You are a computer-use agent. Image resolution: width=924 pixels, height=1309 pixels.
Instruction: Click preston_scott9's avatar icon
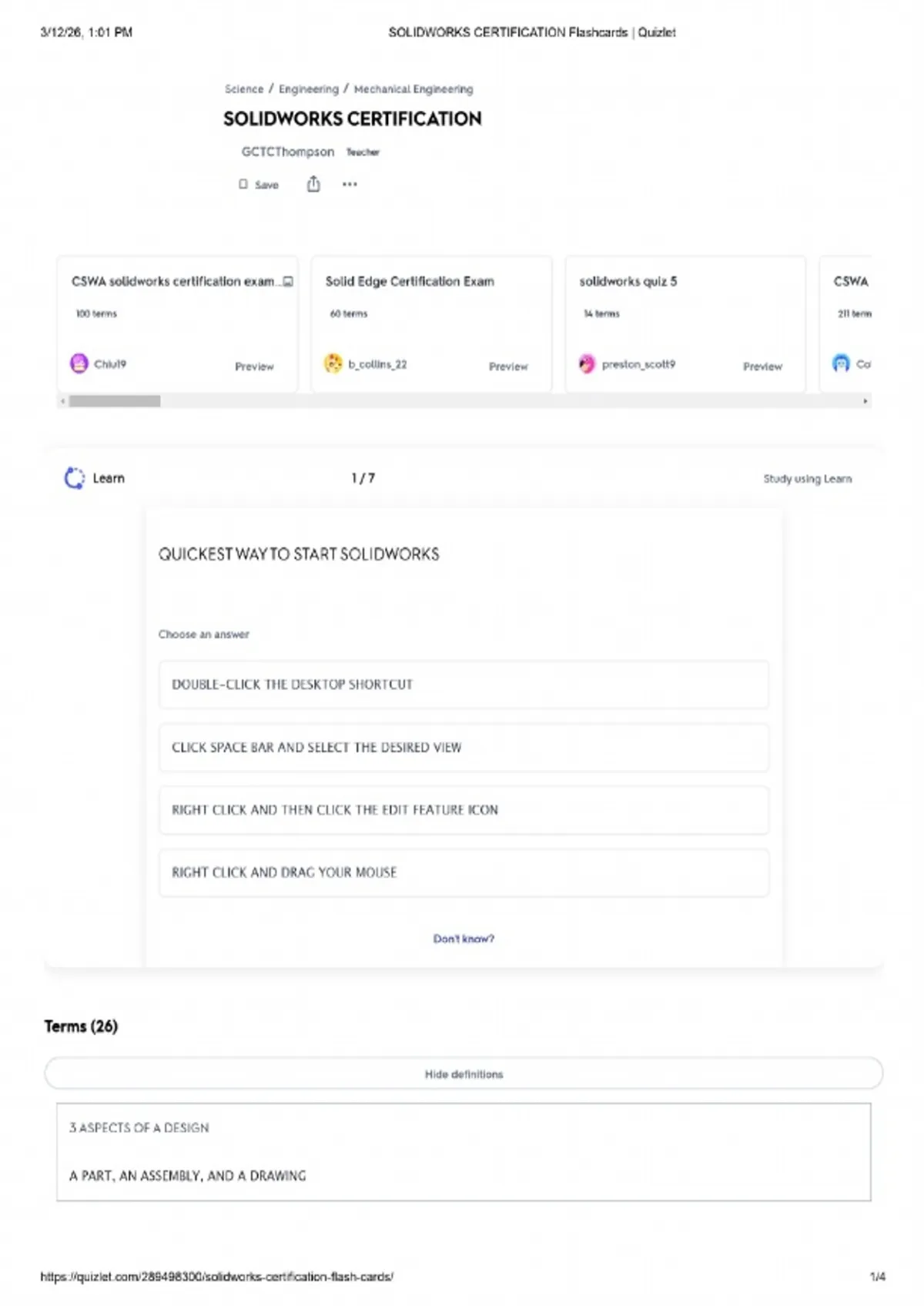[x=588, y=363]
